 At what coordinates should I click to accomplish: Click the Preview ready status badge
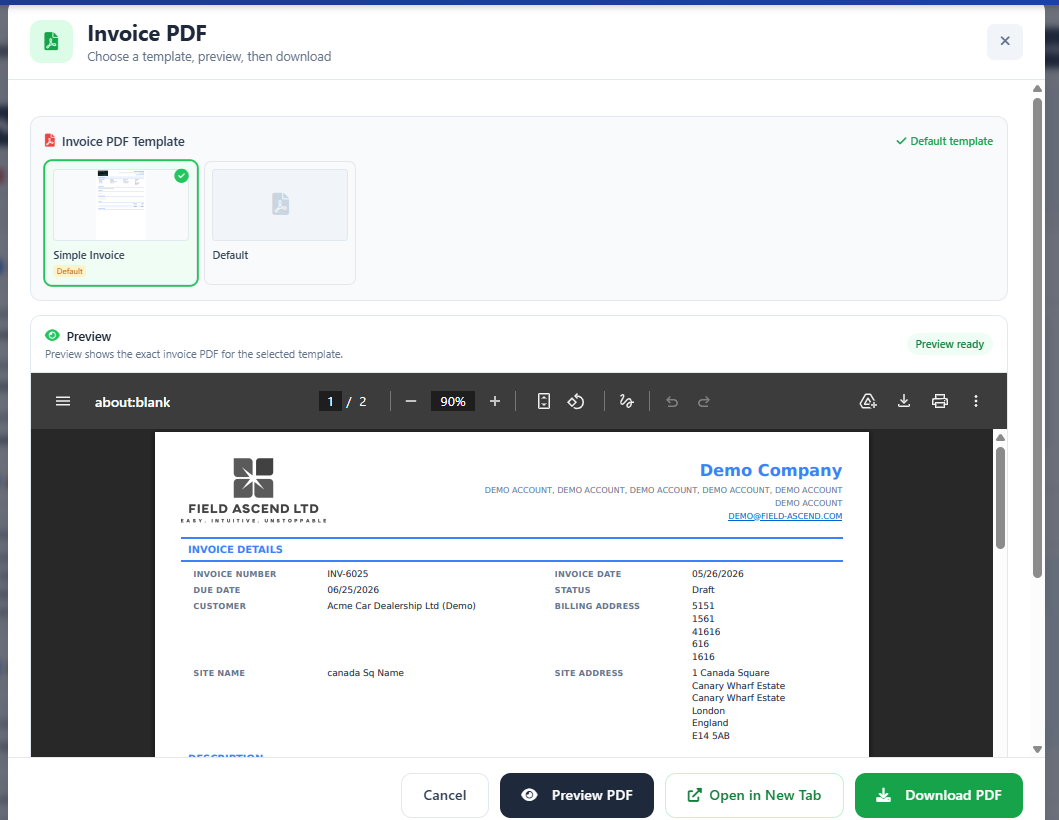(950, 344)
